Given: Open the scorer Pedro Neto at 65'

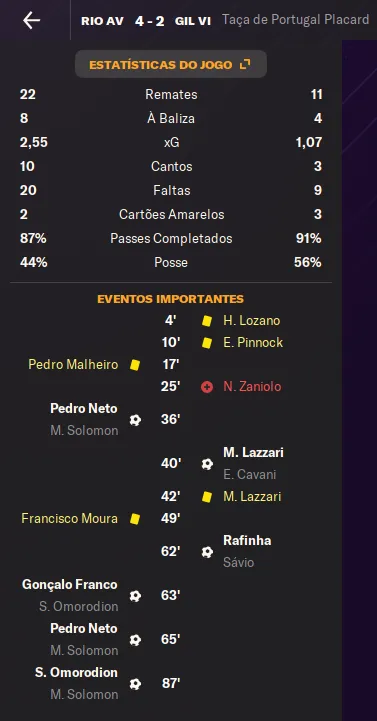Looking at the screenshot, I should click(84, 629).
